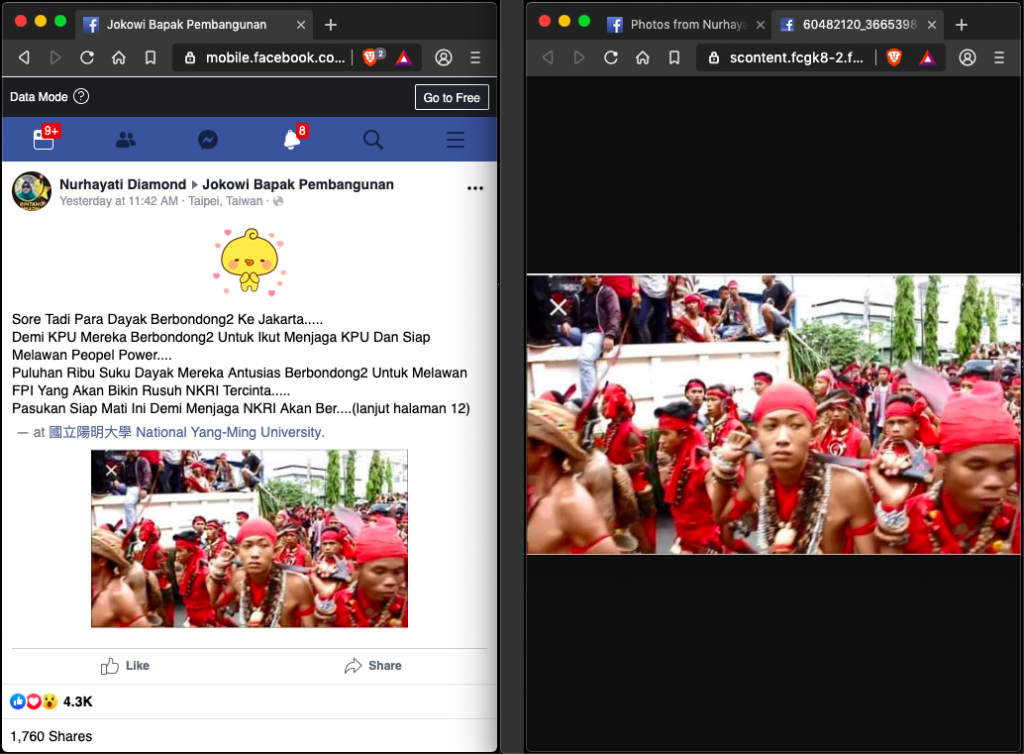Image resolution: width=1024 pixels, height=754 pixels.
Task: Click home button in left browser toolbar
Action: click(118, 58)
